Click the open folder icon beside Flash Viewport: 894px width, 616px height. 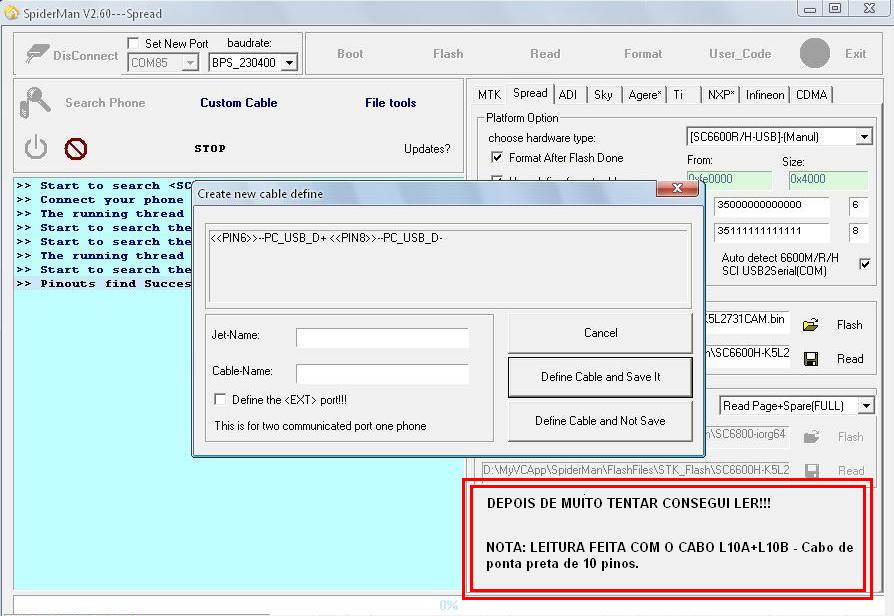pos(811,324)
